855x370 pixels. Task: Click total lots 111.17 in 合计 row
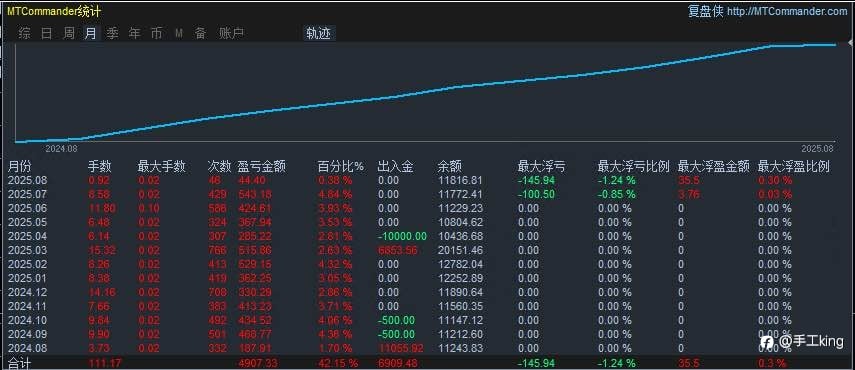[x=105, y=363]
